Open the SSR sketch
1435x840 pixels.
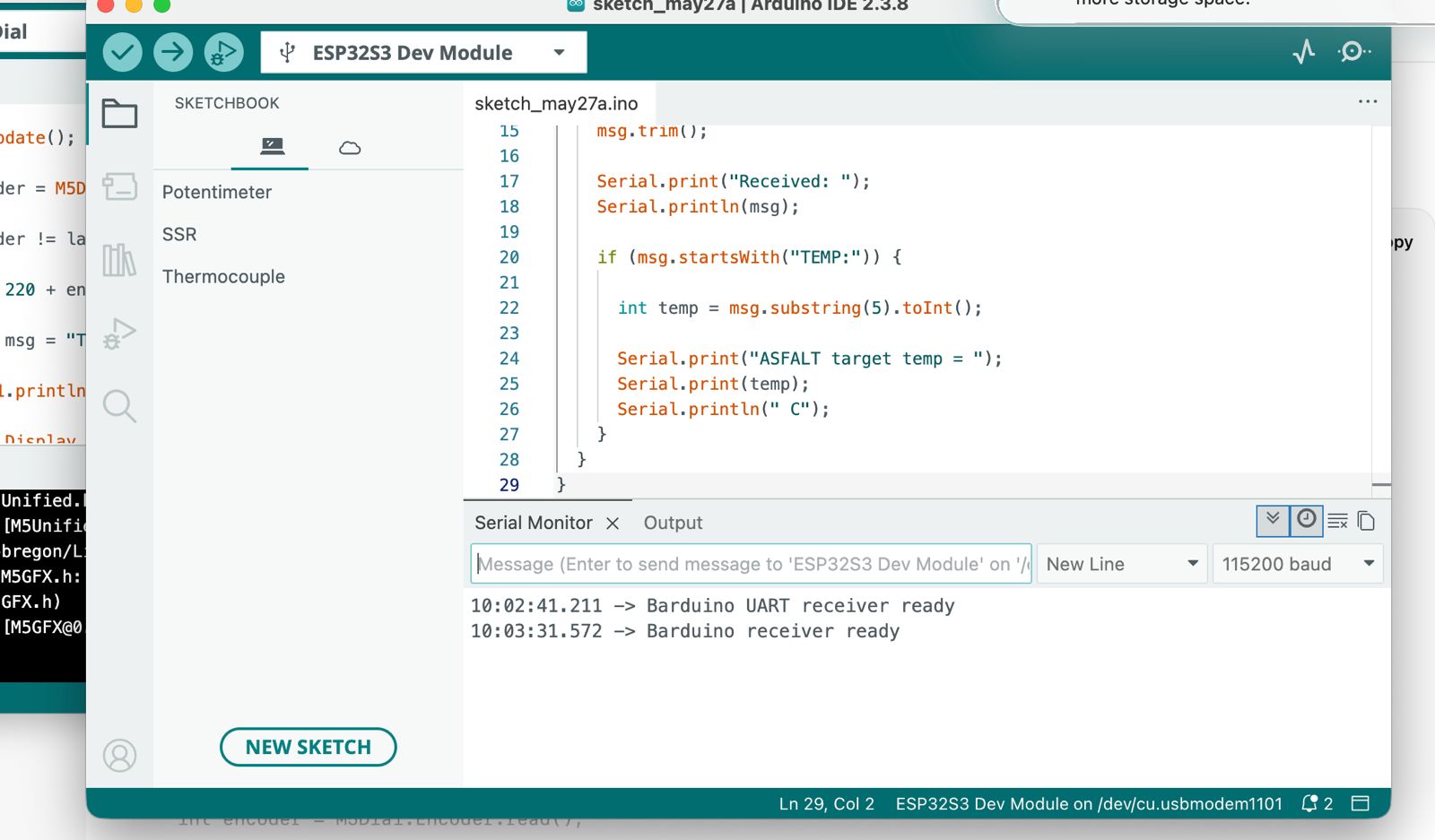click(x=179, y=234)
